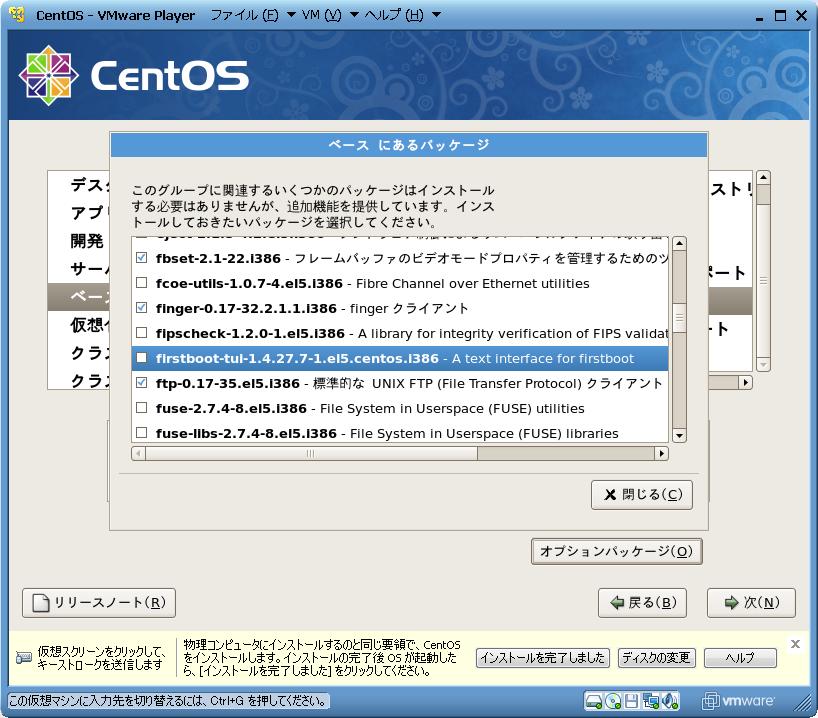Screen dimensions: 818x718
Task: Click the CD/DVD drive status icon
Action: tap(613, 700)
